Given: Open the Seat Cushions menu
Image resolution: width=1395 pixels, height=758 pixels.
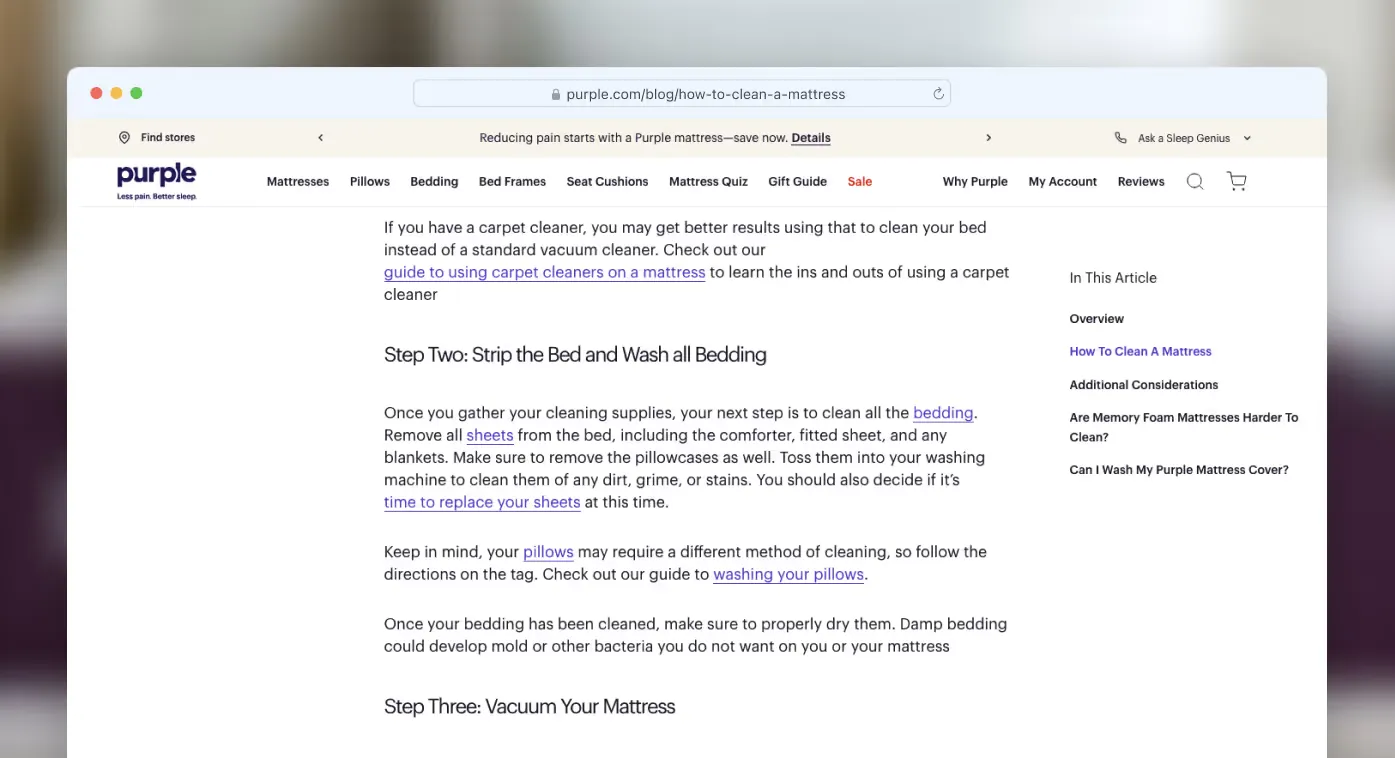Looking at the screenshot, I should (607, 181).
